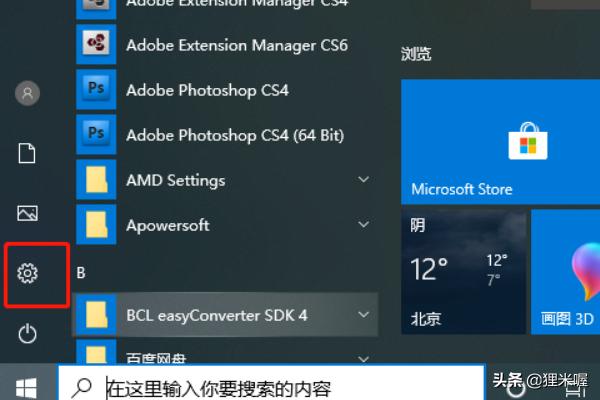The height and width of the screenshot is (400, 600).
Task: Expand the AMD Settings folder chevron
Action: point(363,180)
